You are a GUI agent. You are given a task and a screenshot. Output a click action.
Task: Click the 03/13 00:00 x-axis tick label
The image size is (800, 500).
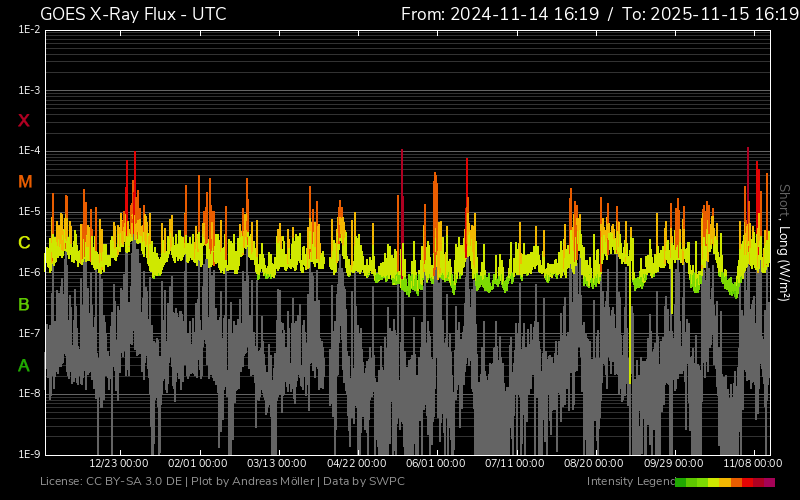277,464
